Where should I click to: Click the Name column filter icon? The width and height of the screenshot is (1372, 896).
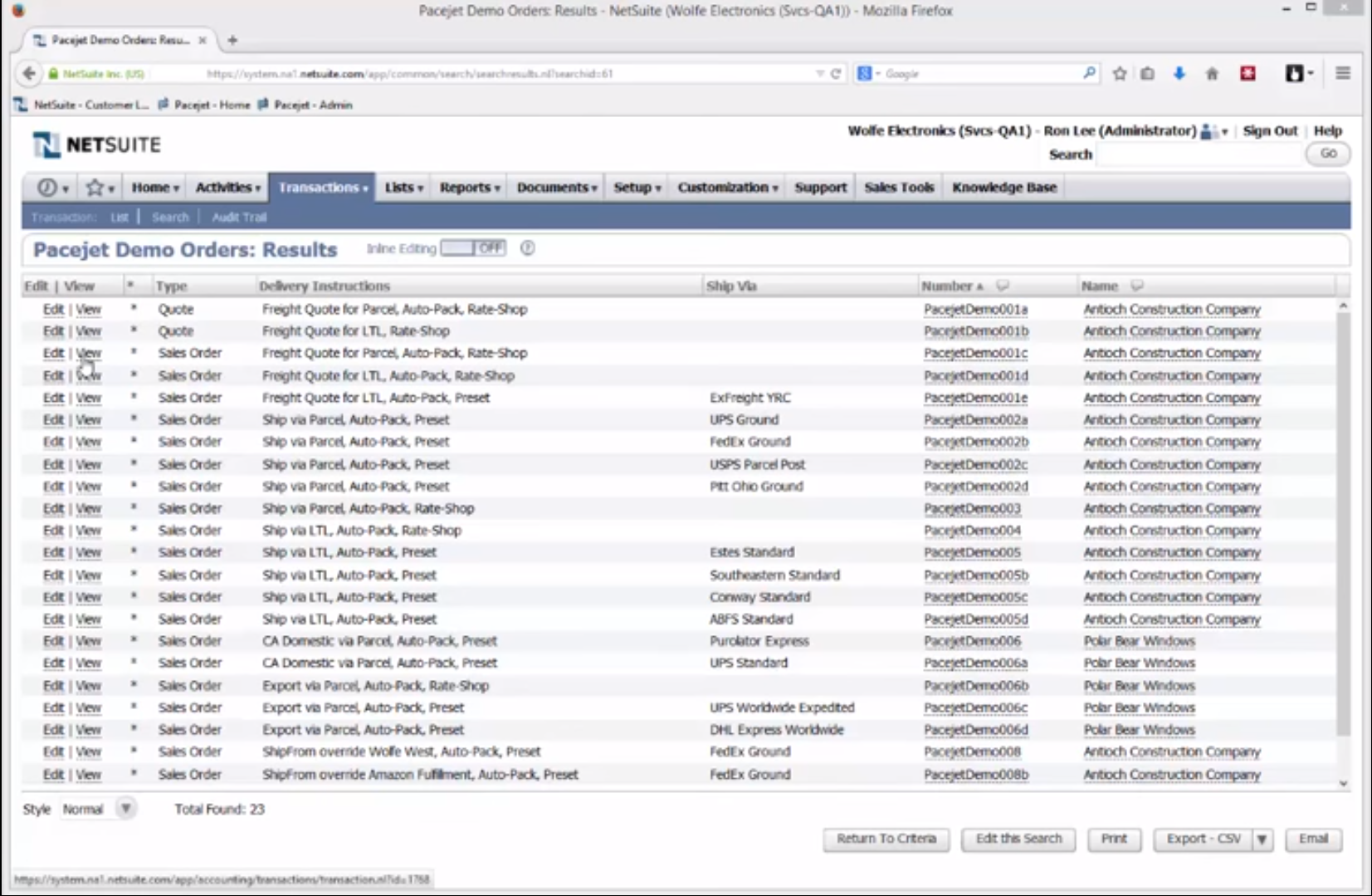[x=1137, y=286]
